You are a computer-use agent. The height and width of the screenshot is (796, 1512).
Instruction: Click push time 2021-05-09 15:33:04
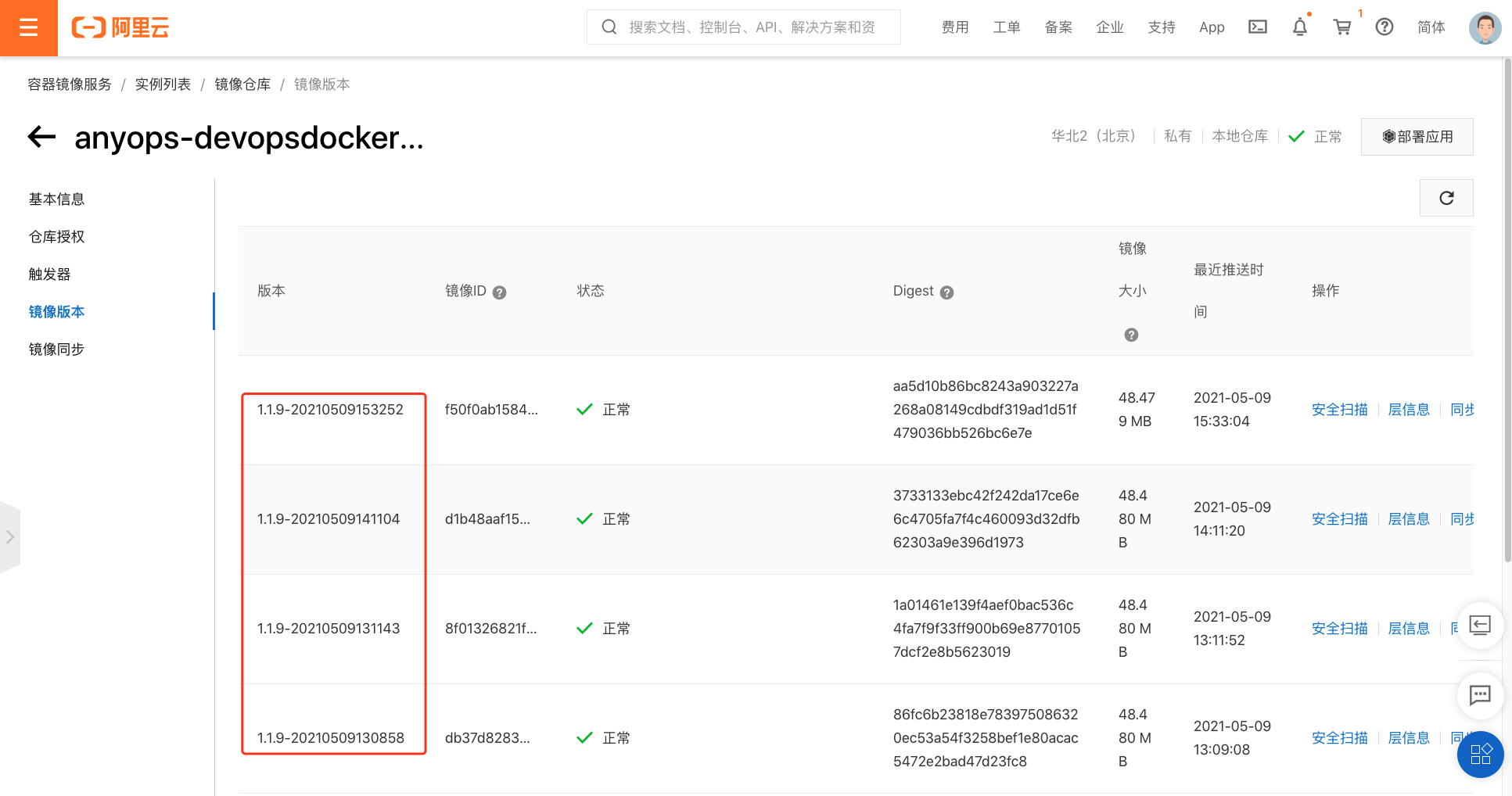[x=1232, y=410]
